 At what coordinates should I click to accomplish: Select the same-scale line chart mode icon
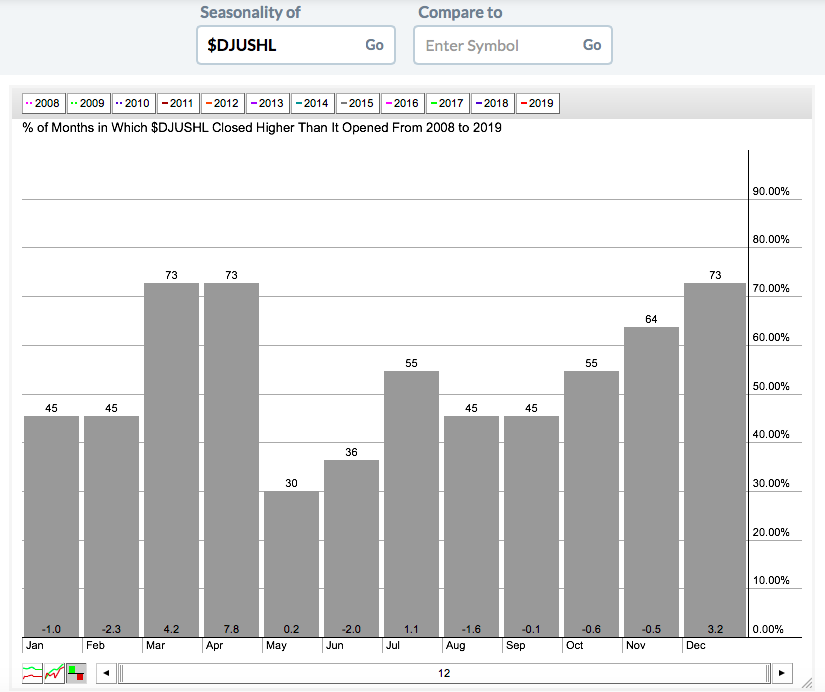click(54, 673)
